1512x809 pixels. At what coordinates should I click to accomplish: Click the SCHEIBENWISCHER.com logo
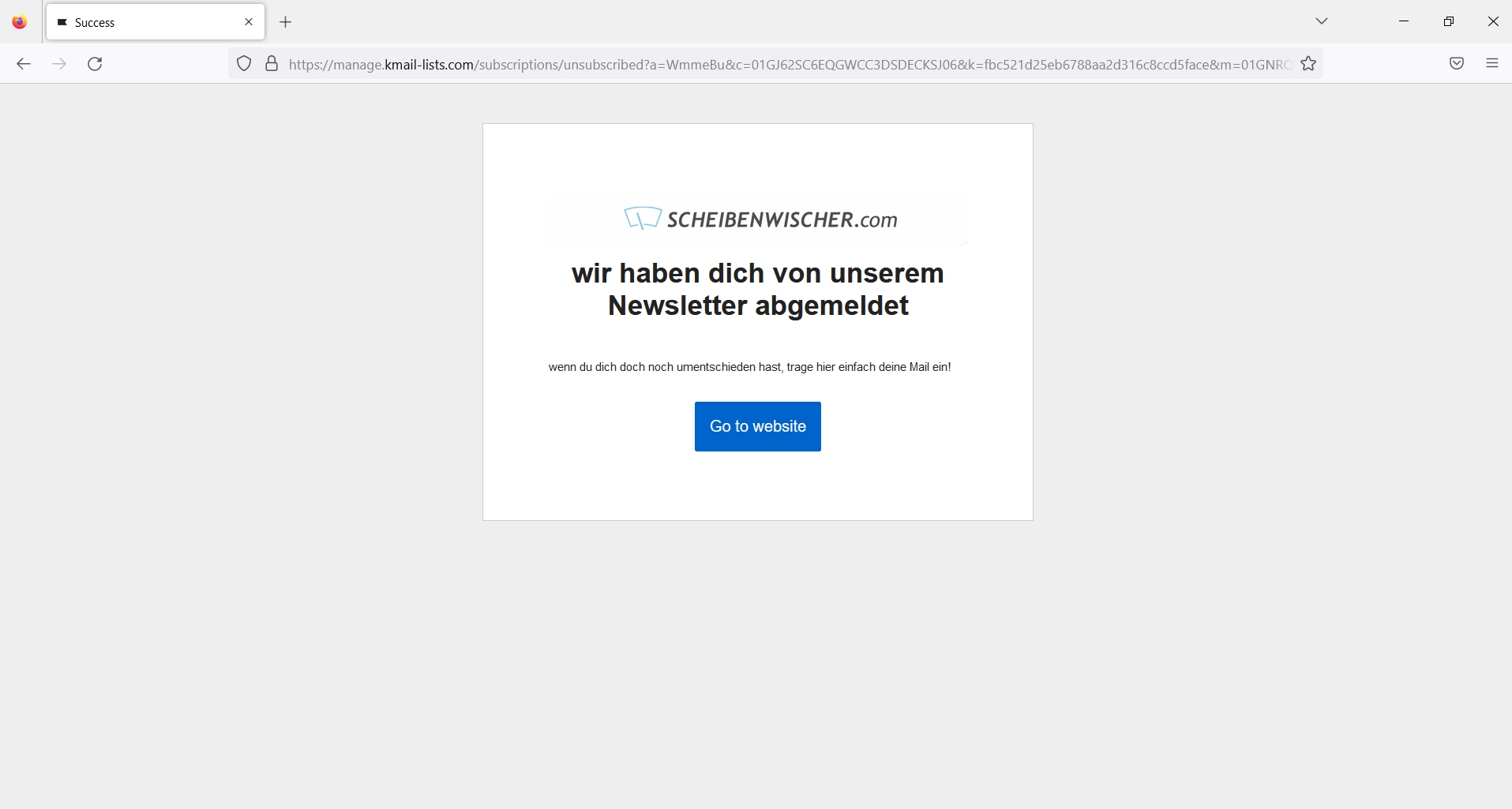click(759, 219)
